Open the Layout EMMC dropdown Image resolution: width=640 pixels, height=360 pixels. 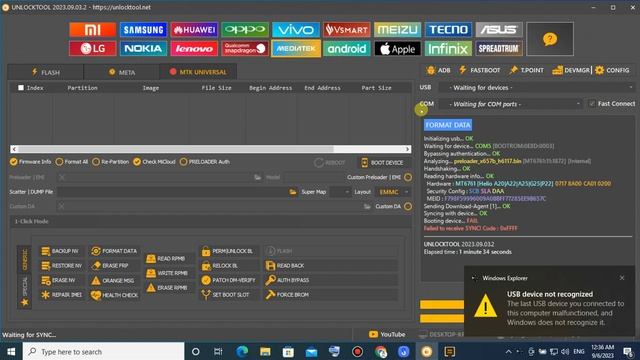click(393, 192)
